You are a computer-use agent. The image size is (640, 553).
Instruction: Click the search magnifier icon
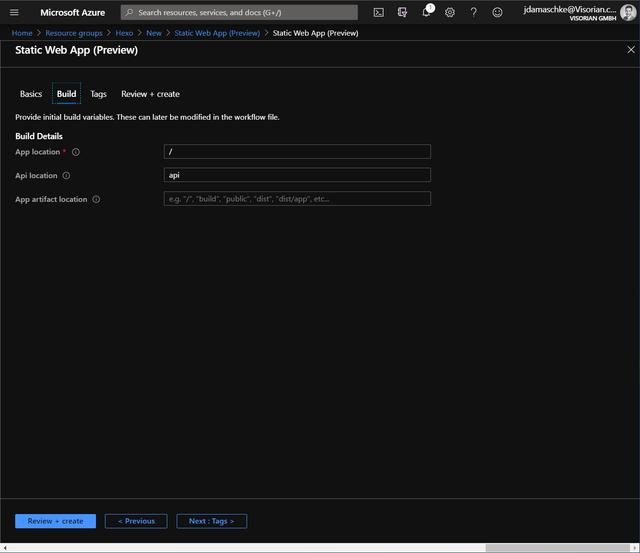click(129, 13)
